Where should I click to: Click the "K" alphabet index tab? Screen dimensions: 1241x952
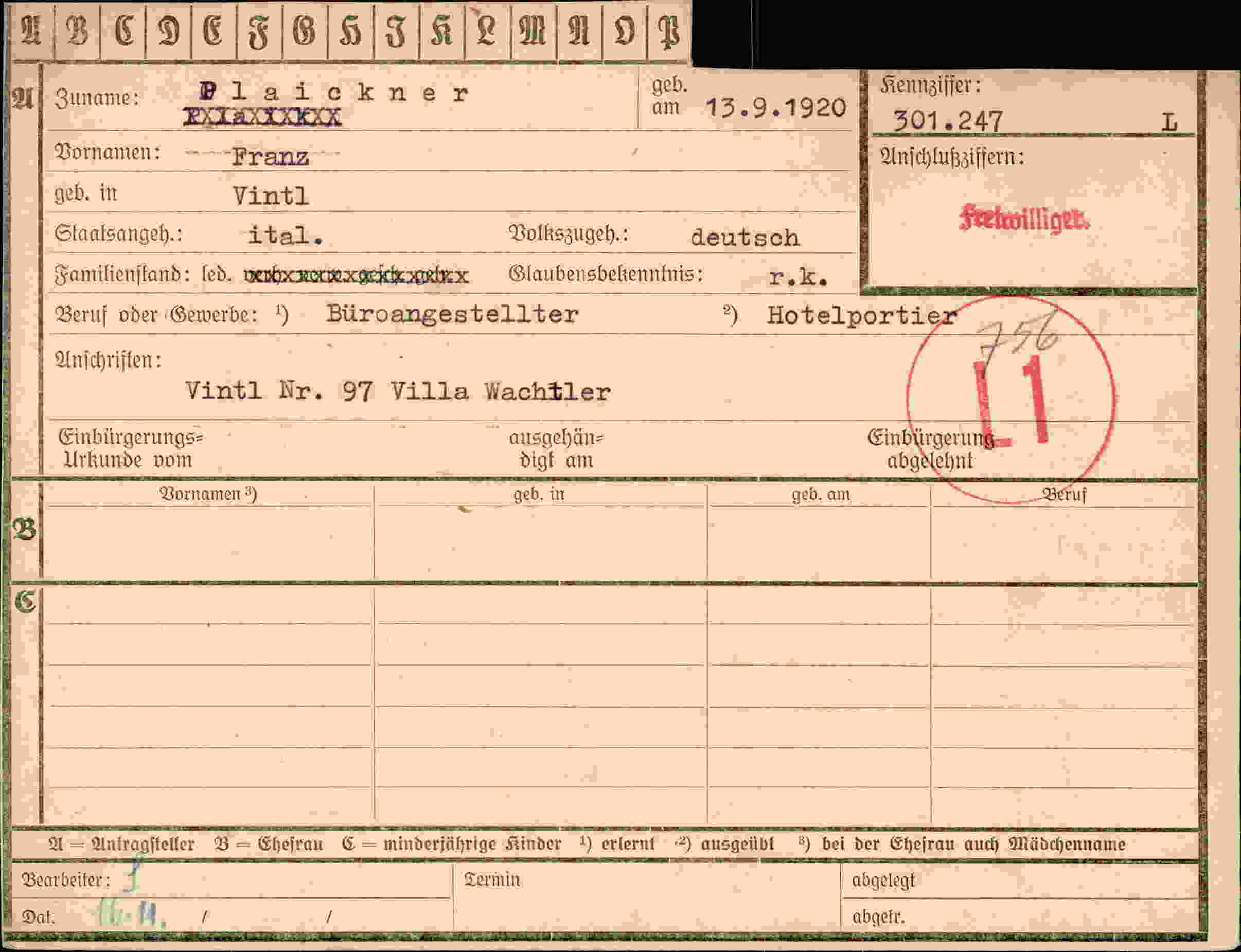point(441,31)
